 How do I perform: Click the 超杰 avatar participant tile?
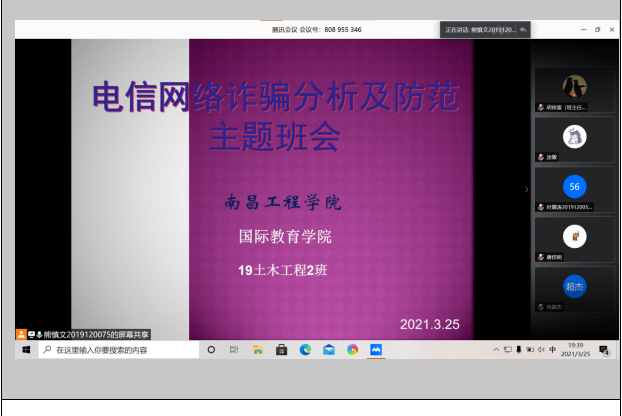click(x=574, y=288)
